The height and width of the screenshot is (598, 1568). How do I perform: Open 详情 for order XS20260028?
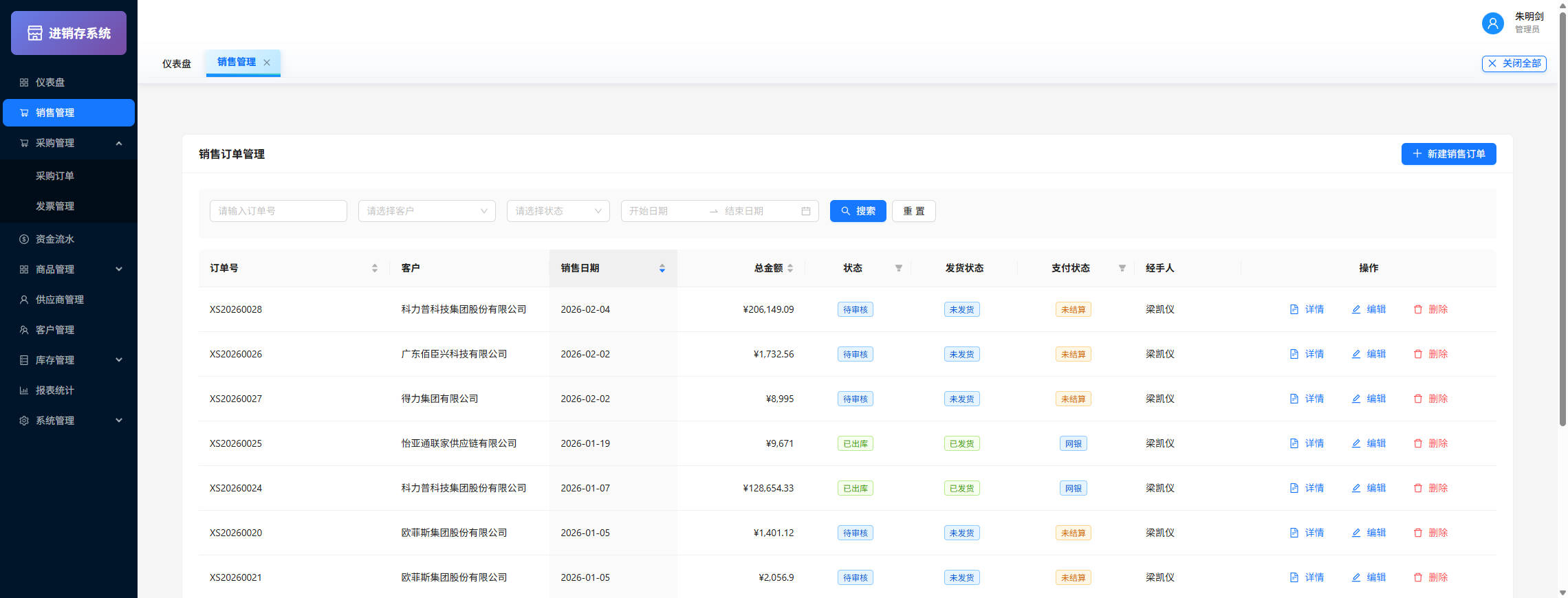[x=1307, y=309]
